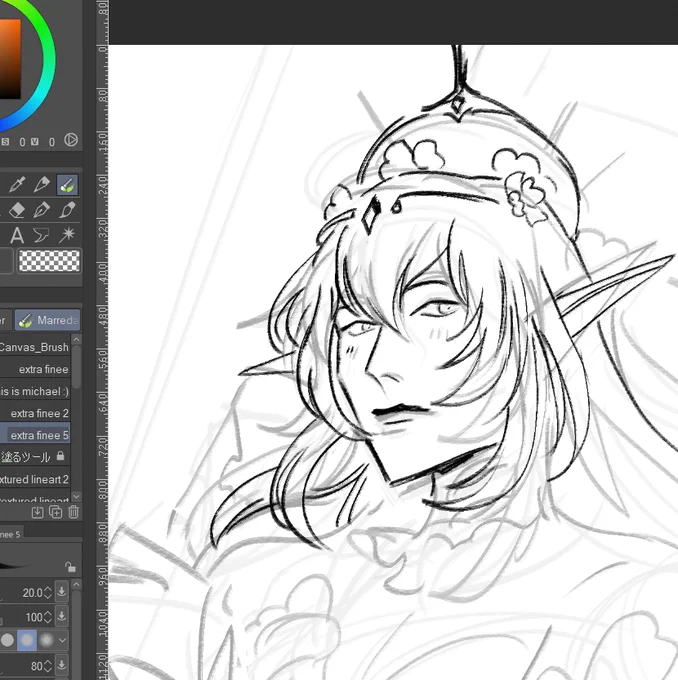Click the sub tool list scrollbar thumb
This screenshot has width=678, height=680.
pyautogui.click(x=76, y=367)
